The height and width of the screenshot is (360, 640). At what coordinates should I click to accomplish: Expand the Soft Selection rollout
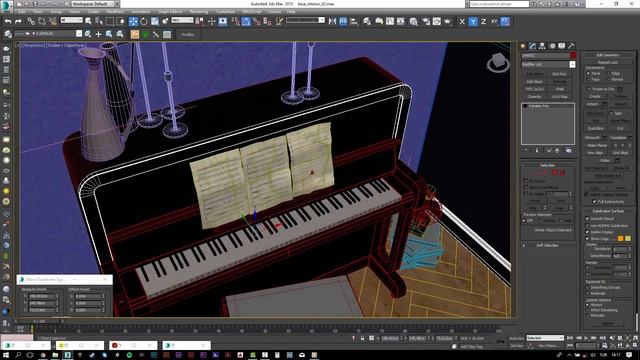547,245
